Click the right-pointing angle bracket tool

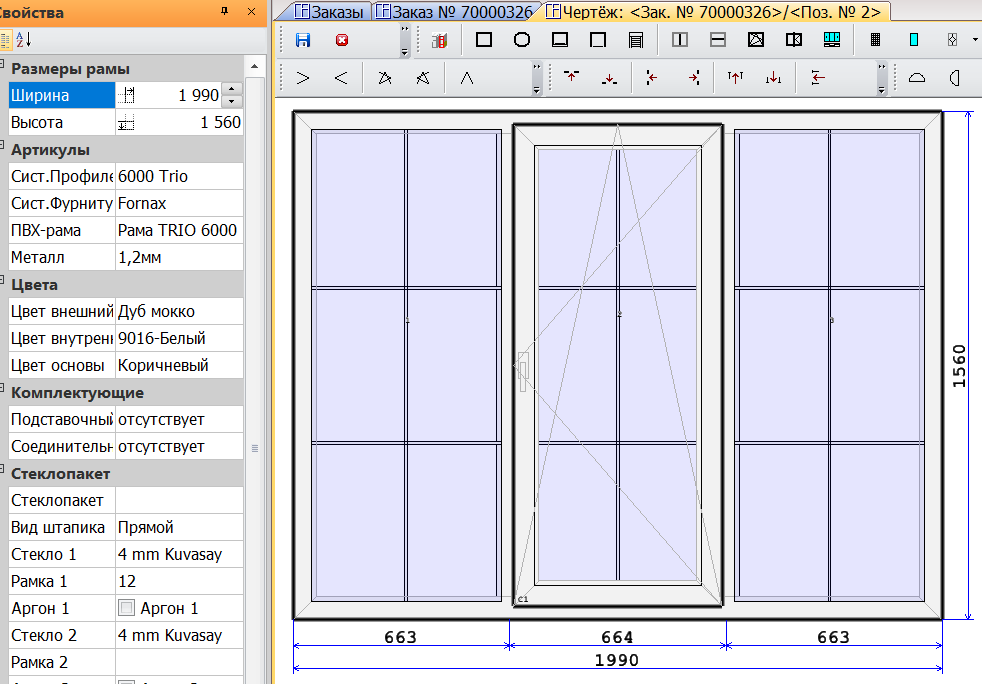[303, 78]
